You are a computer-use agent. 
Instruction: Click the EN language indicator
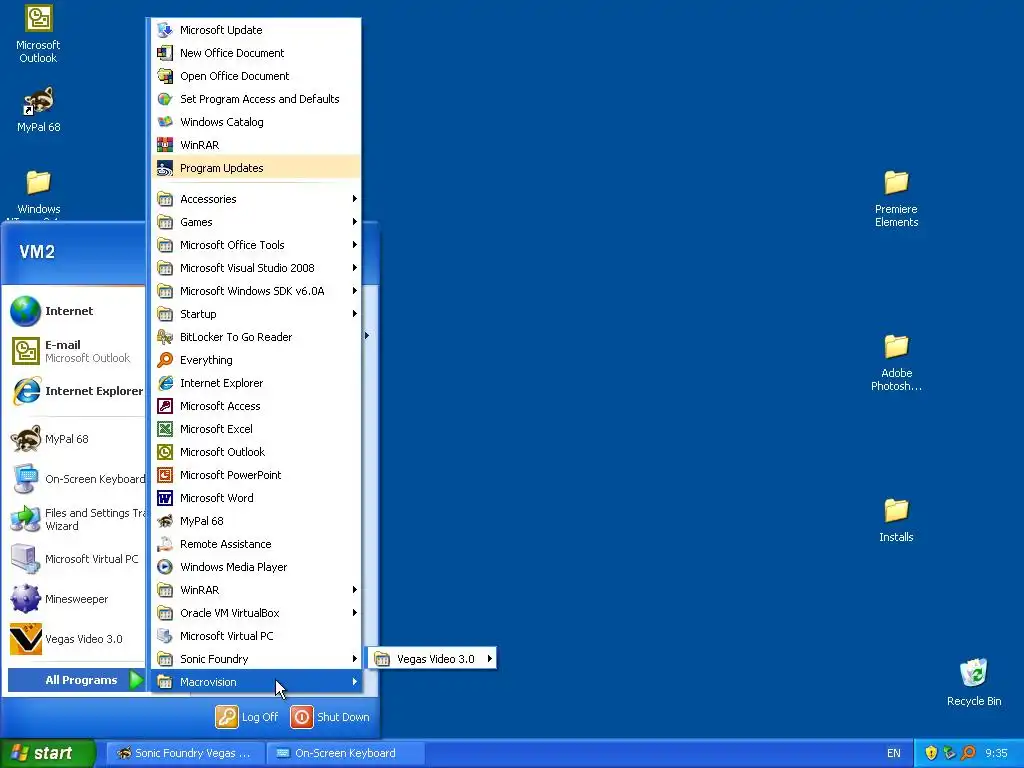click(893, 753)
